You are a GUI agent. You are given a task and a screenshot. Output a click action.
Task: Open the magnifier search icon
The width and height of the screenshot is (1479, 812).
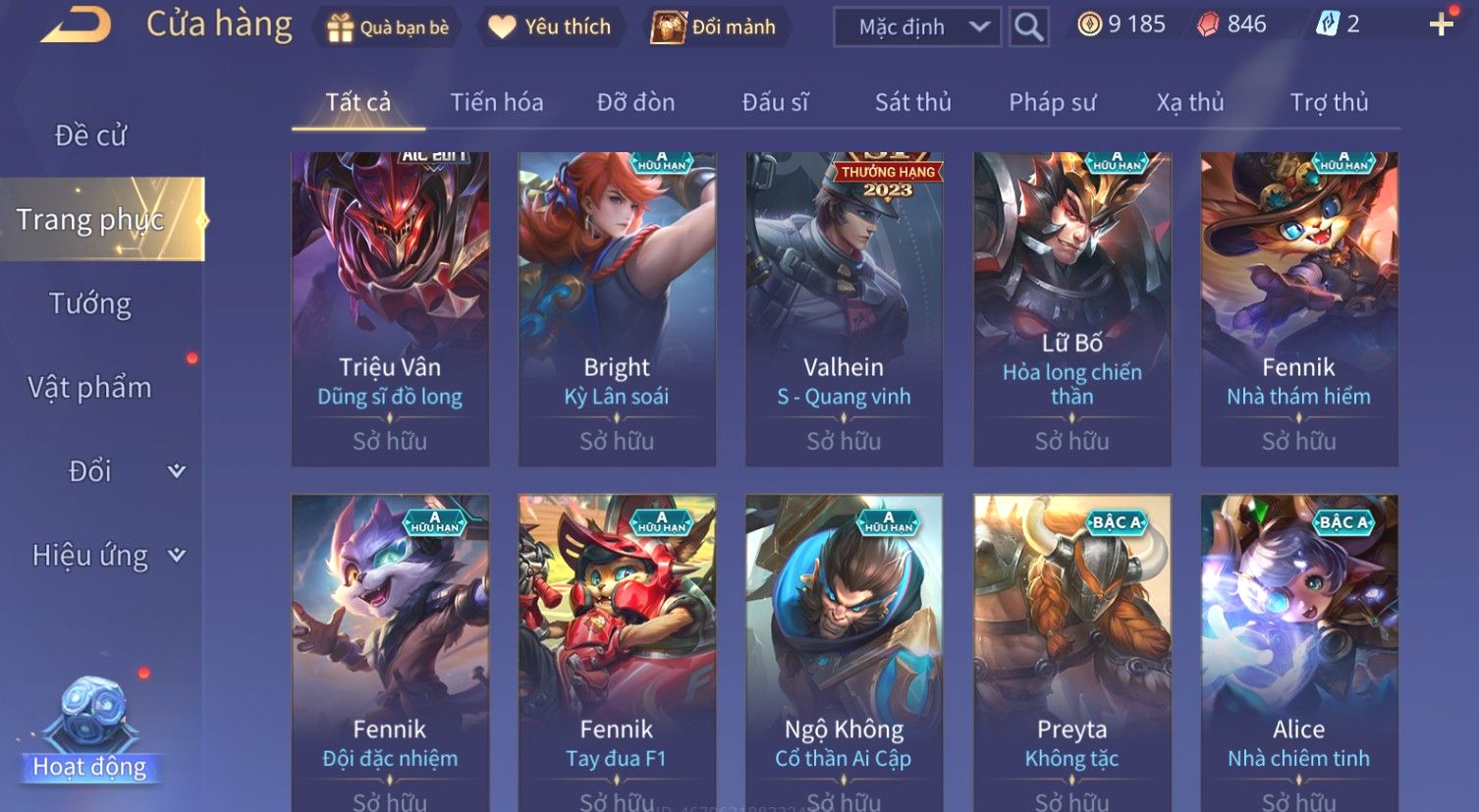[1028, 27]
